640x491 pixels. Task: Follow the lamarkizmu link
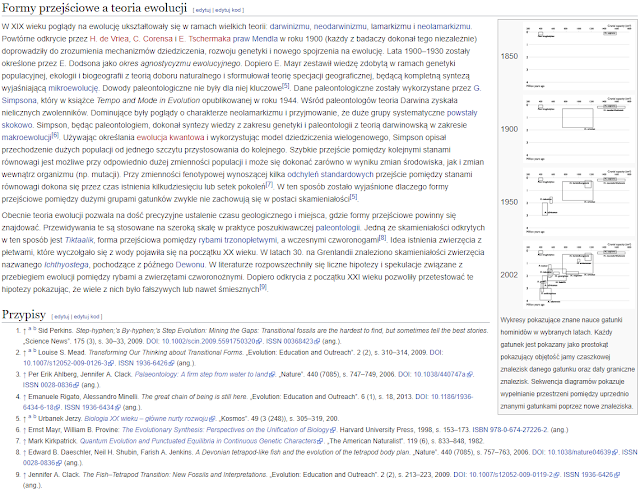pyautogui.click(x=391, y=27)
